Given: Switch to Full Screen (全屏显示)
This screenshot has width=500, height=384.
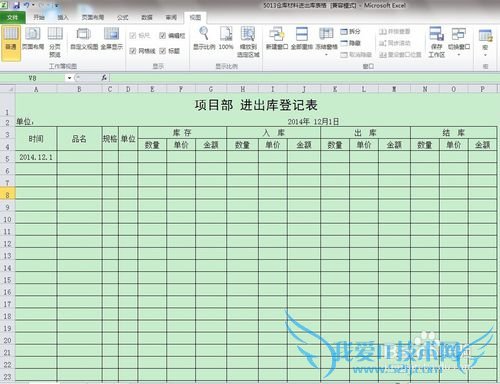Looking at the screenshot, I should click(x=112, y=39).
